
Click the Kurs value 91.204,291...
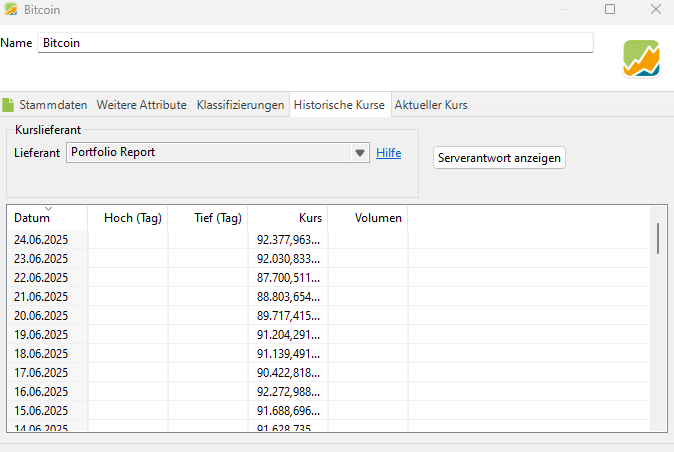tap(288, 334)
